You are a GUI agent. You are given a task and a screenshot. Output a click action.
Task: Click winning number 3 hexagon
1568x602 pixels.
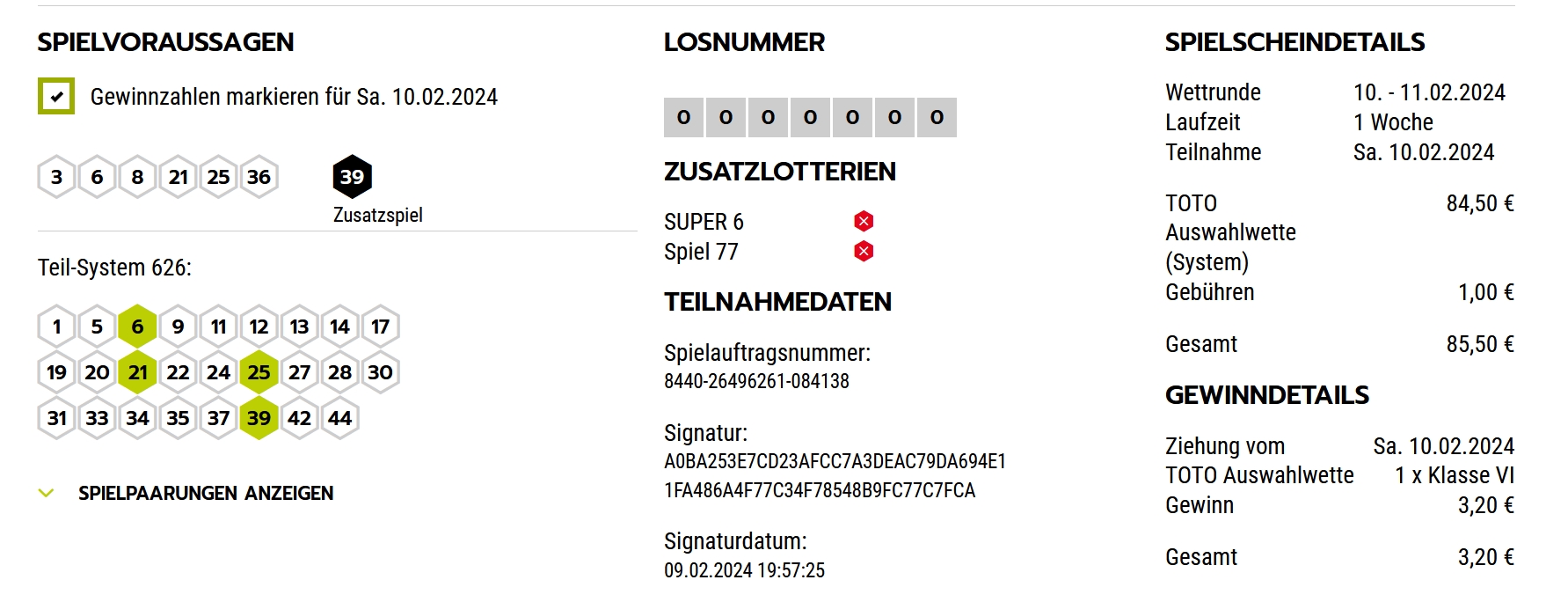[x=56, y=177]
